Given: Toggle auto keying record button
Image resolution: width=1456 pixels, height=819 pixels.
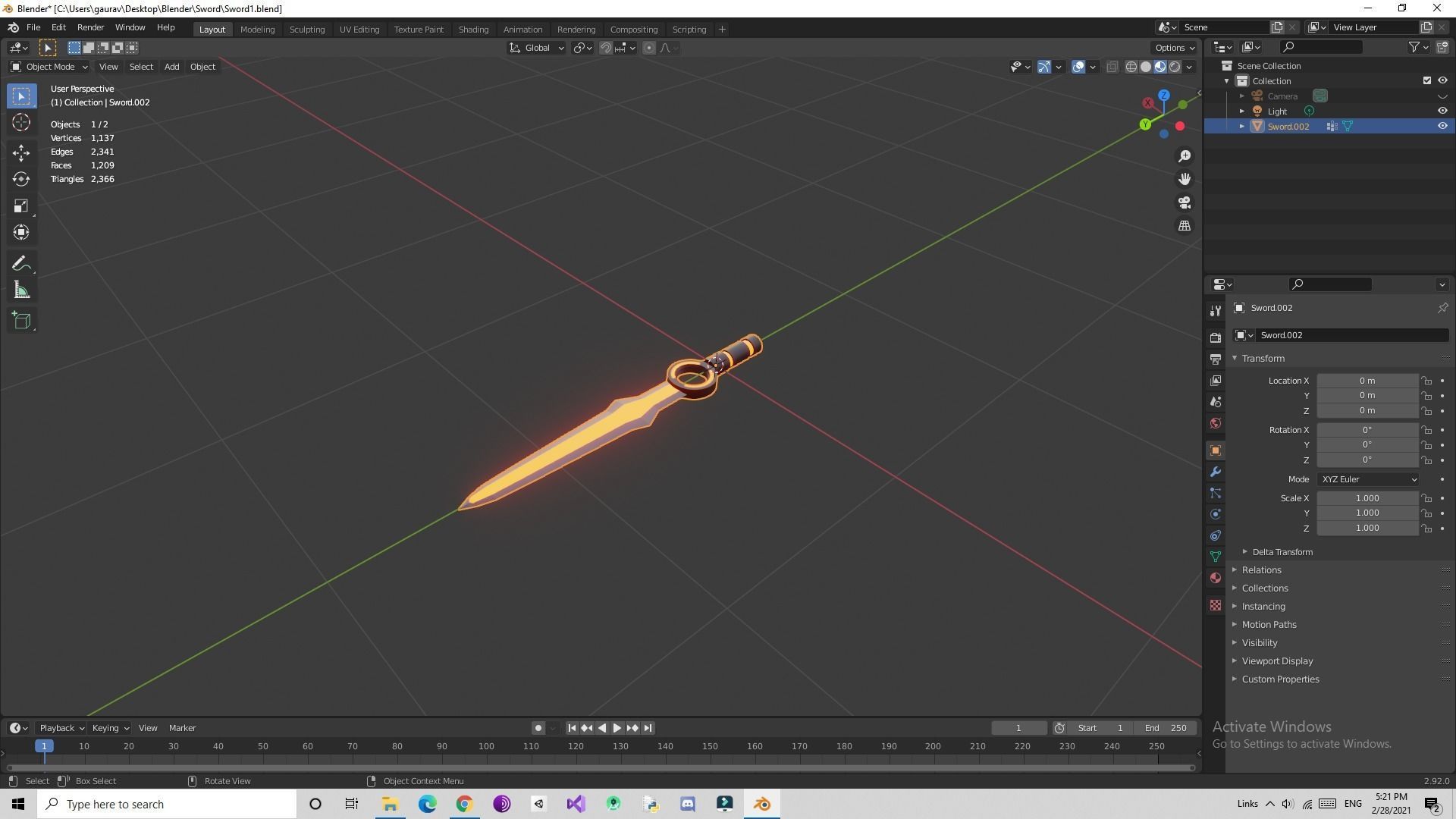Looking at the screenshot, I should click(x=538, y=728).
